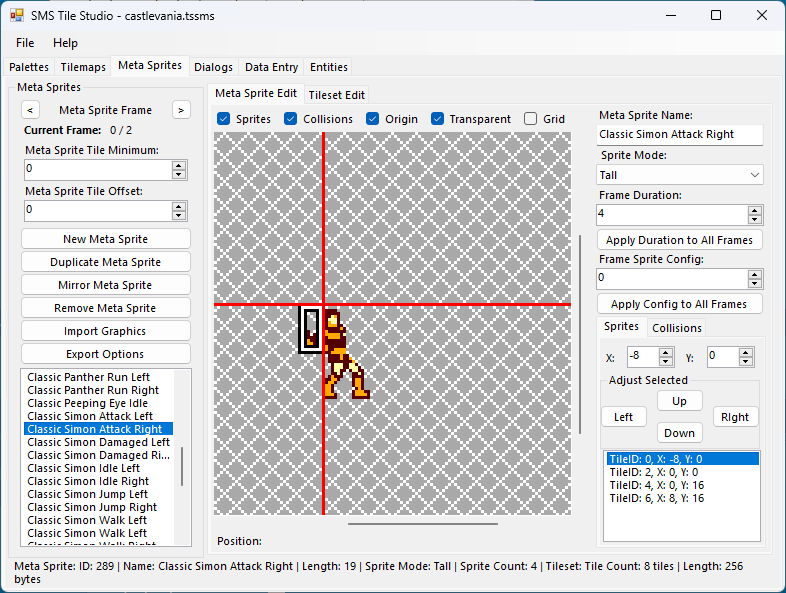
Task: Click the sprite canvas horizontal scrollbar
Action: click(423, 524)
